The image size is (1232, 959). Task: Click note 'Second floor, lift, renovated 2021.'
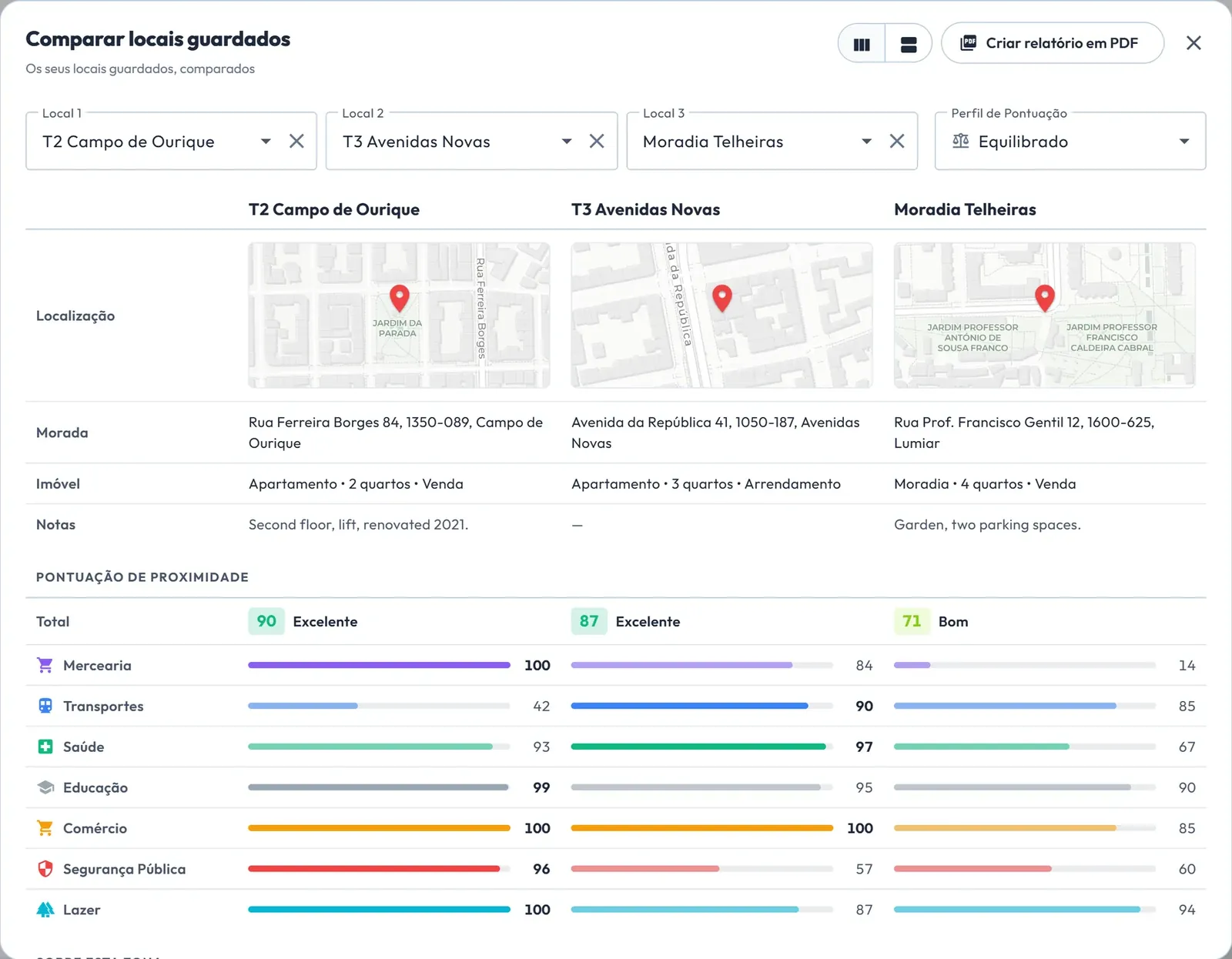358,524
